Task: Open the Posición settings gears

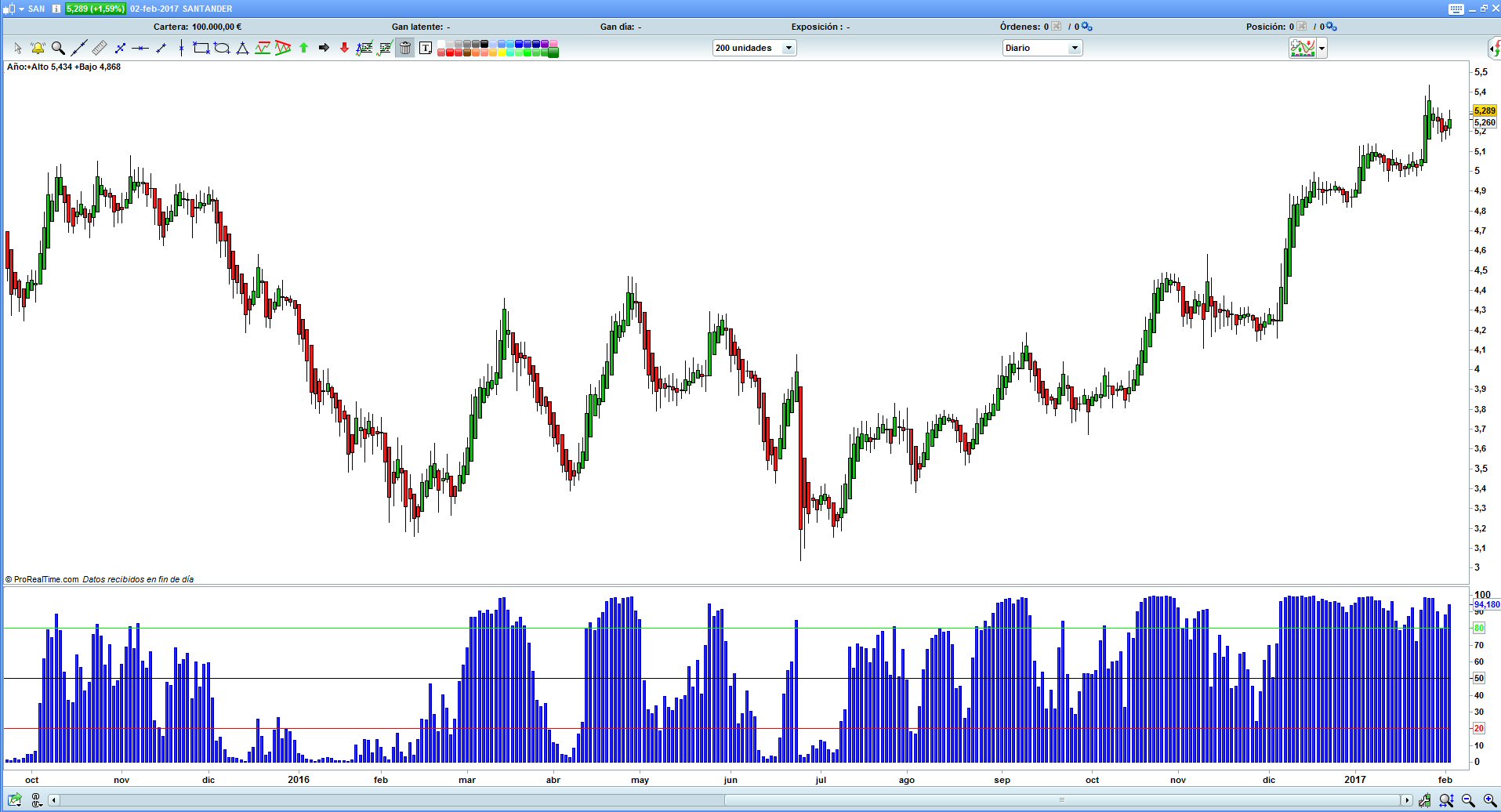Action: (1332, 27)
